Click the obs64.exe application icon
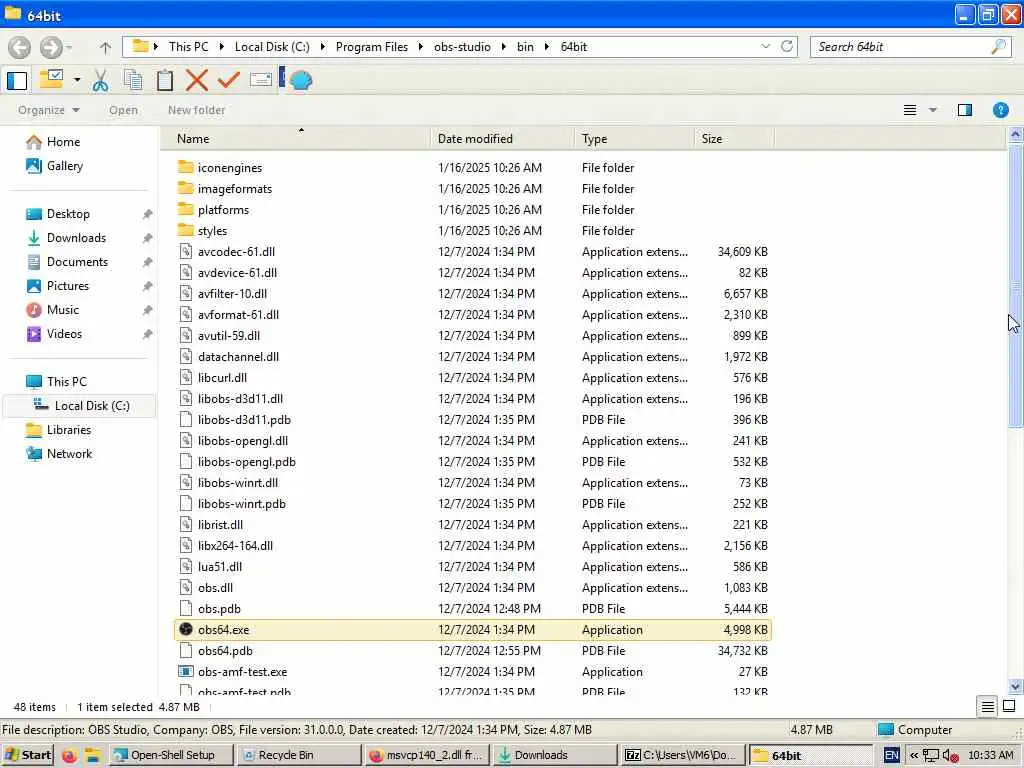Screen dimensions: 1024x768 [185, 630]
